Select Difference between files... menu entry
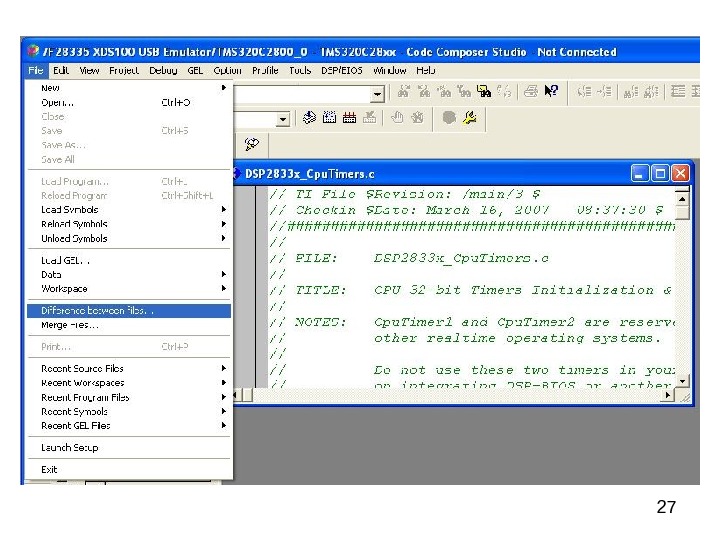The height and width of the screenshot is (540, 720). tap(129, 311)
